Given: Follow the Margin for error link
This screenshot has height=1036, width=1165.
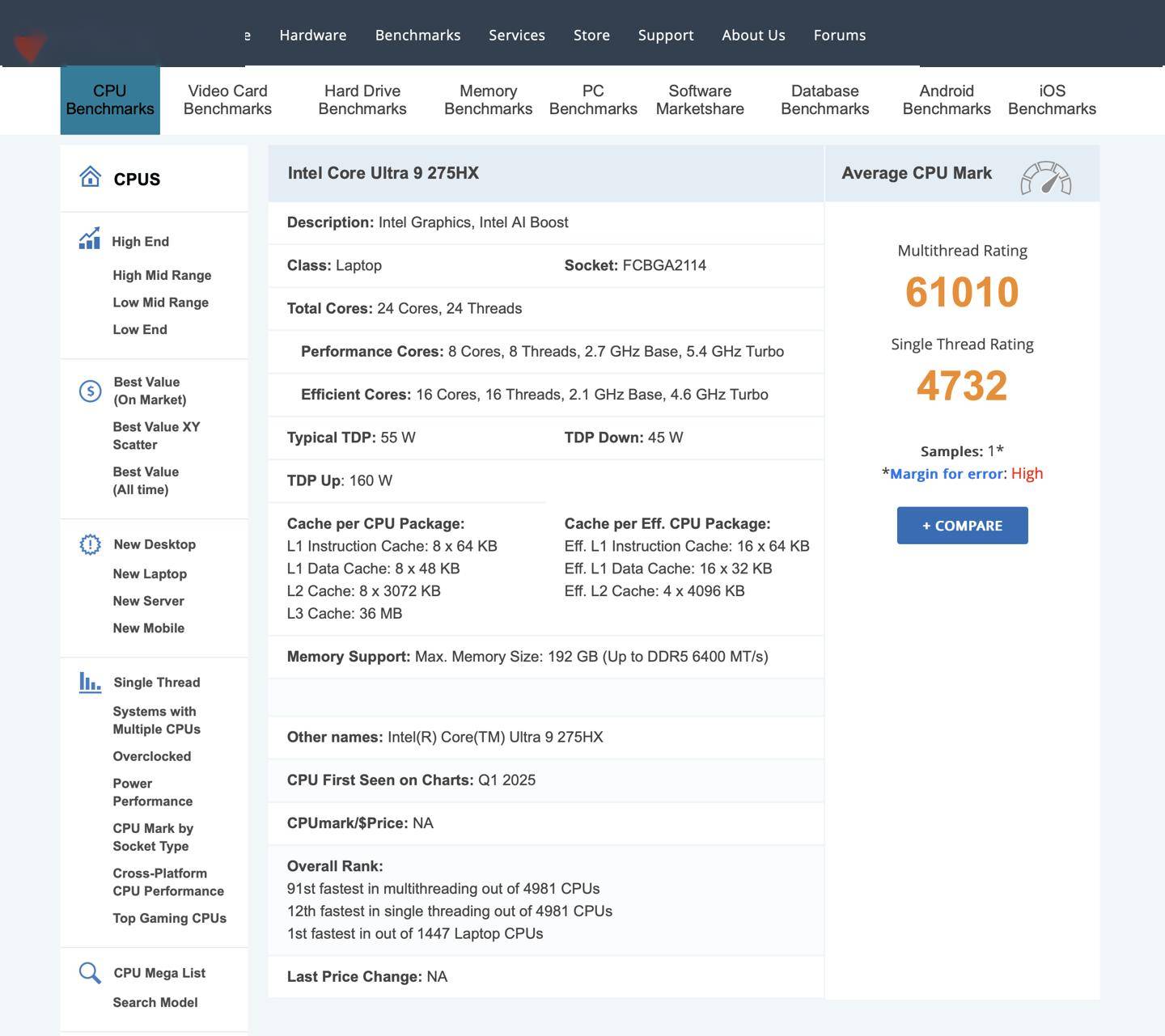Looking at the screenshot, I should (x=946, y=474).
